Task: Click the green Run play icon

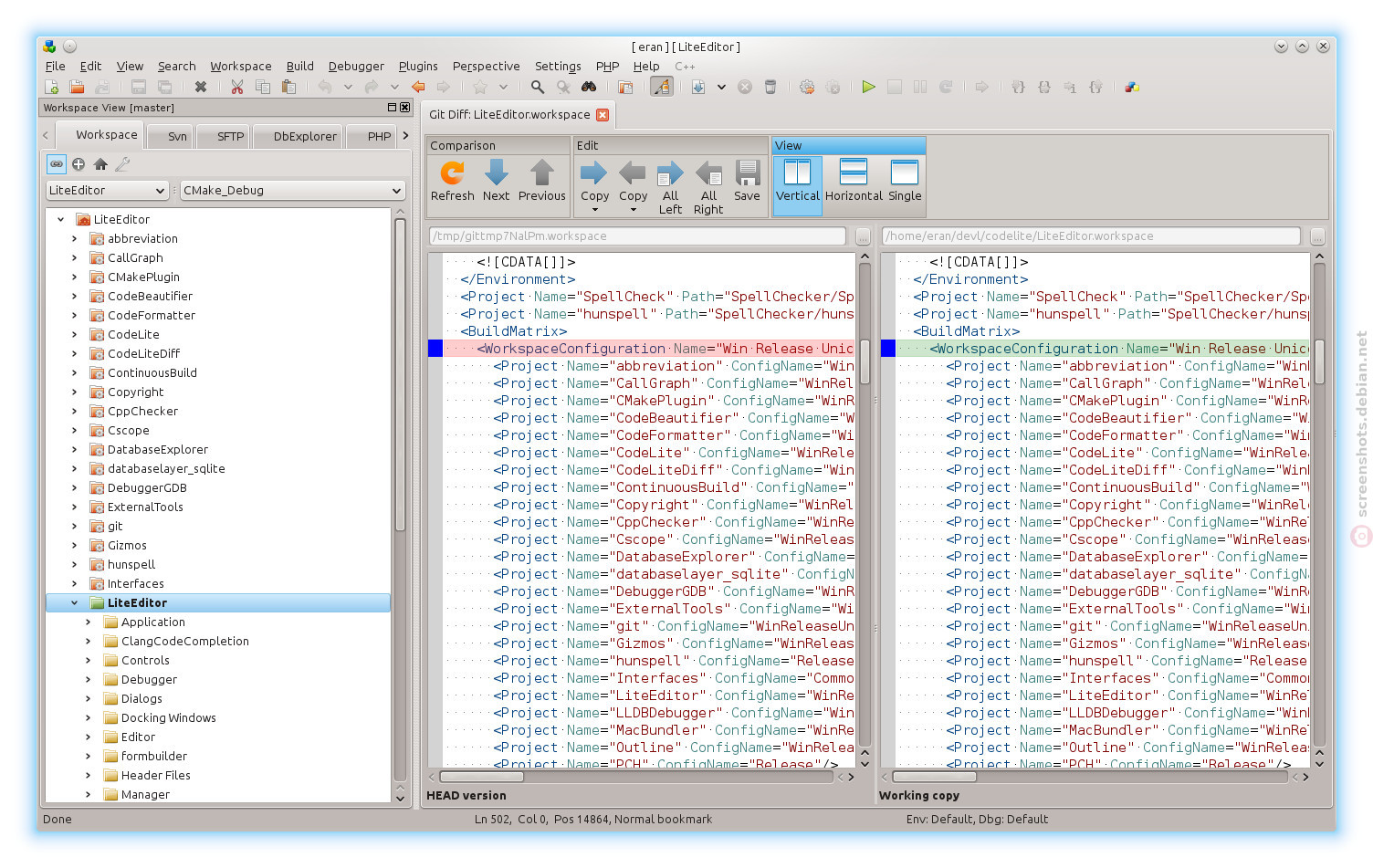Action: (x=868, y=88)
